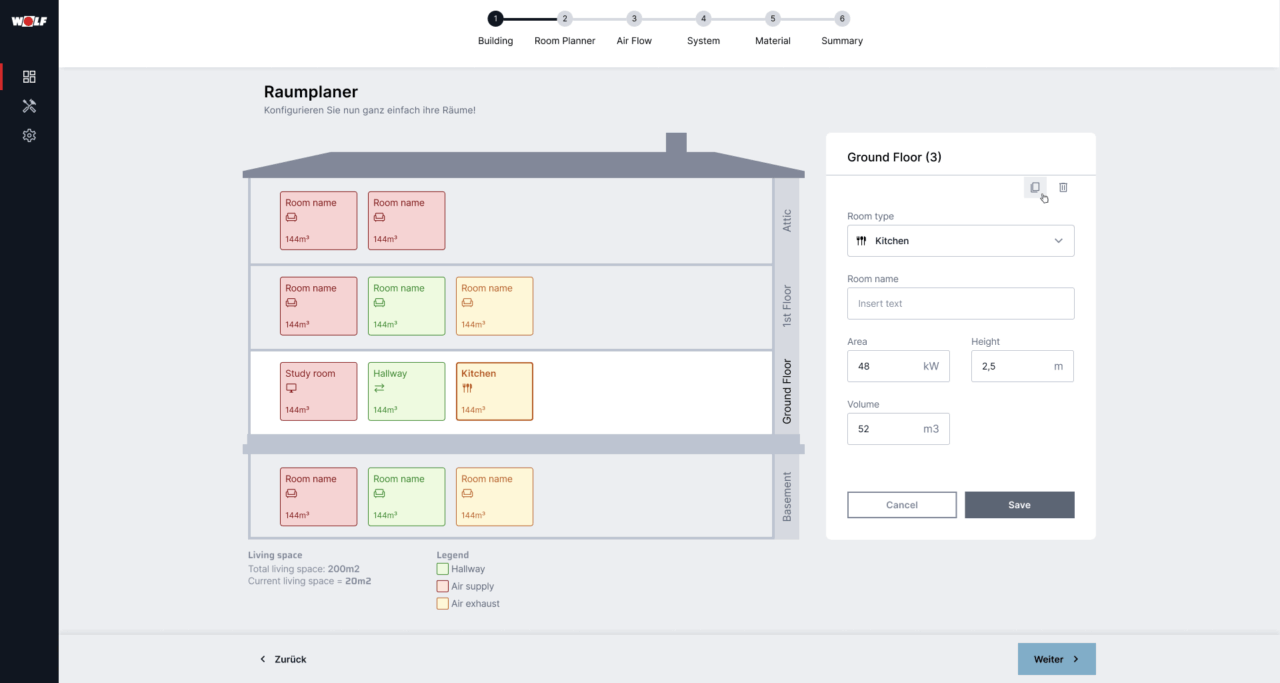Select the Kitchen room card
The image size is (1280, 683).
494,391
